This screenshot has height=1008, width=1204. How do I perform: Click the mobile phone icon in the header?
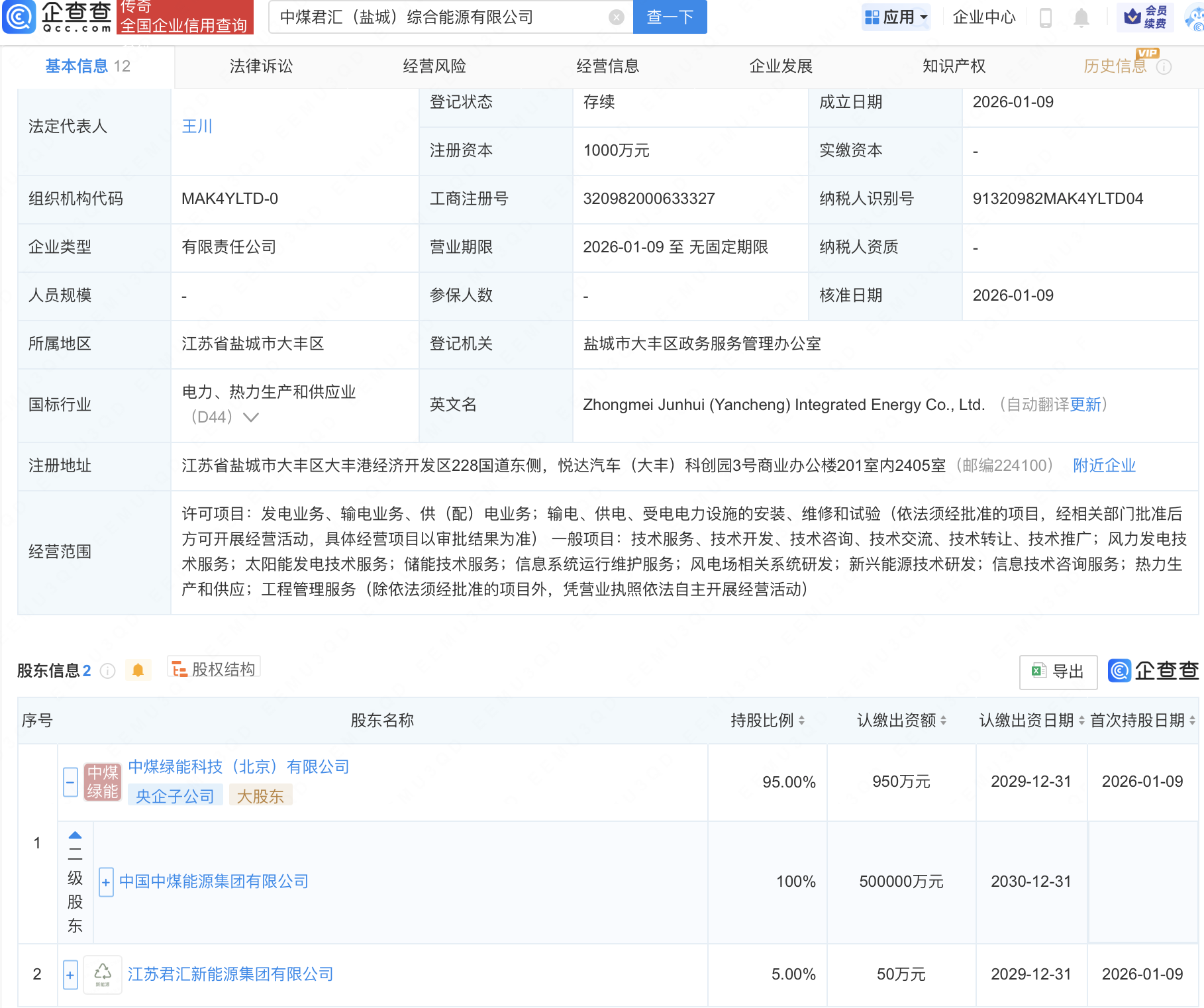1046,17
